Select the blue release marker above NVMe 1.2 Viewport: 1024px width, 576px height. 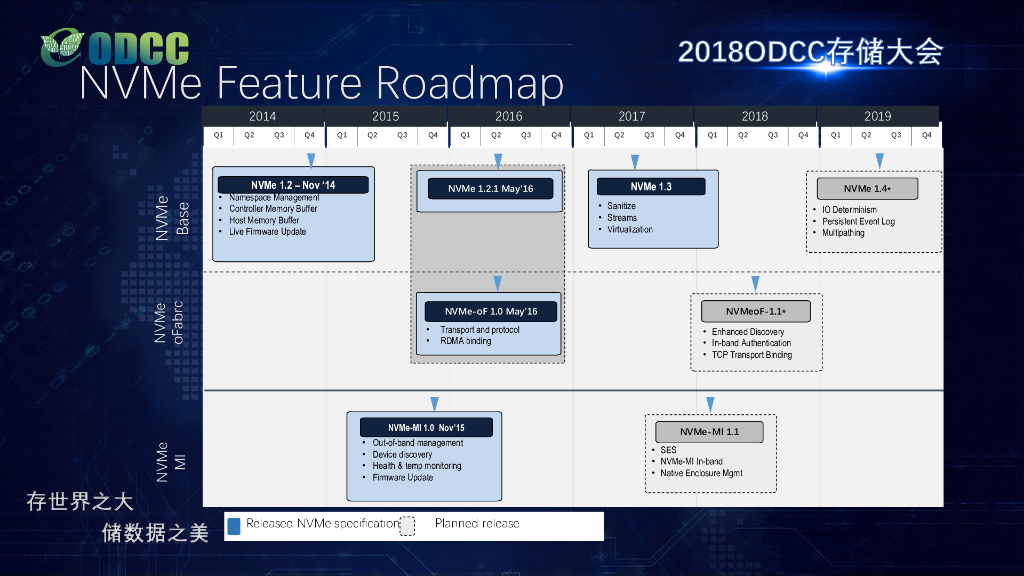click(310, 158)
